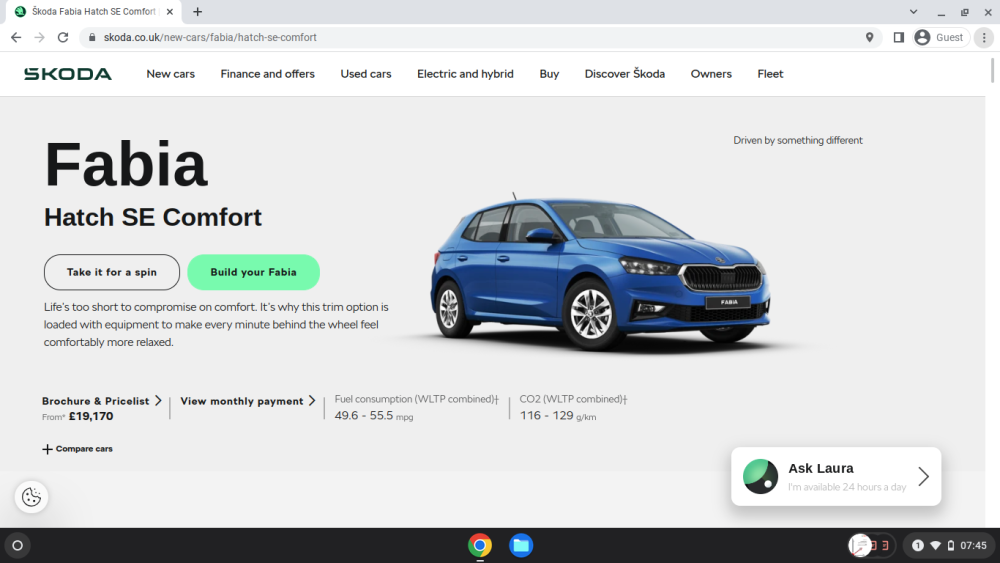Click the large Fabia heading
The image size is (1000, 563).
point(126,165)
